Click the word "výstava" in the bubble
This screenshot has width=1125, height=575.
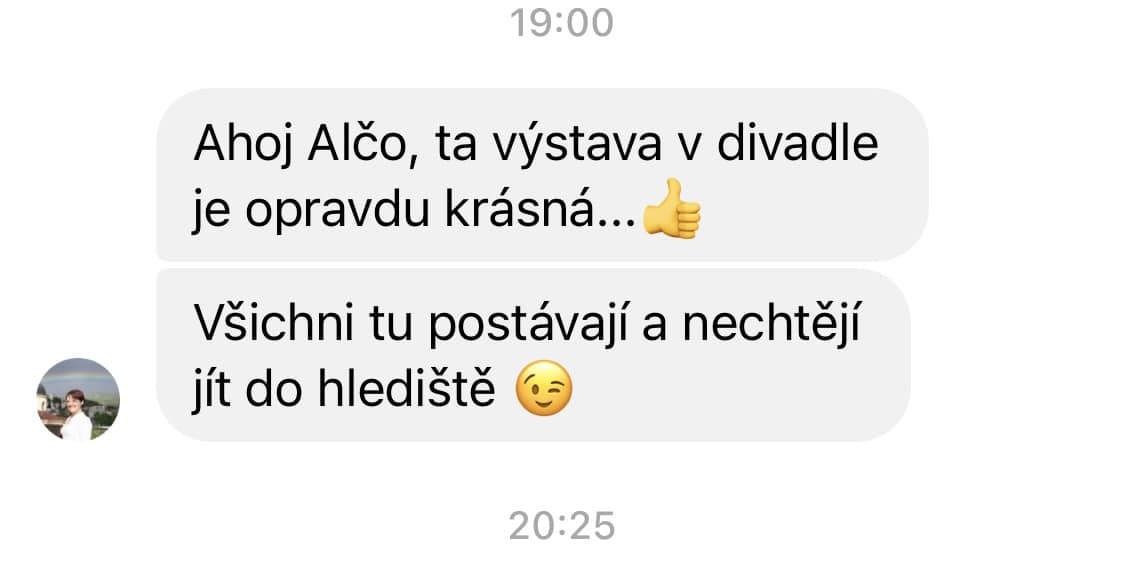tap(578, 144)
